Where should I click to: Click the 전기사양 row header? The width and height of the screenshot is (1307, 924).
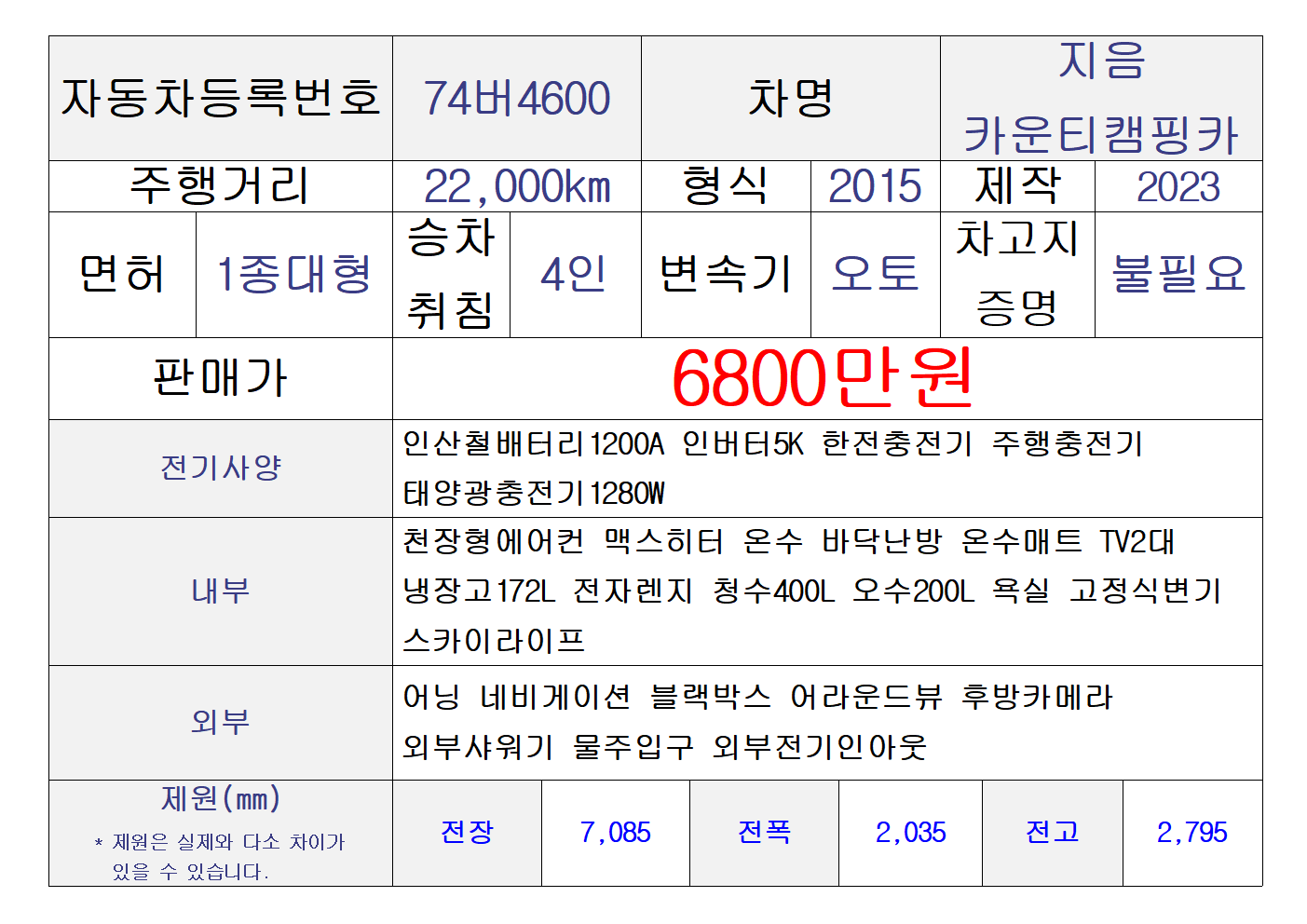pos(221,468)
